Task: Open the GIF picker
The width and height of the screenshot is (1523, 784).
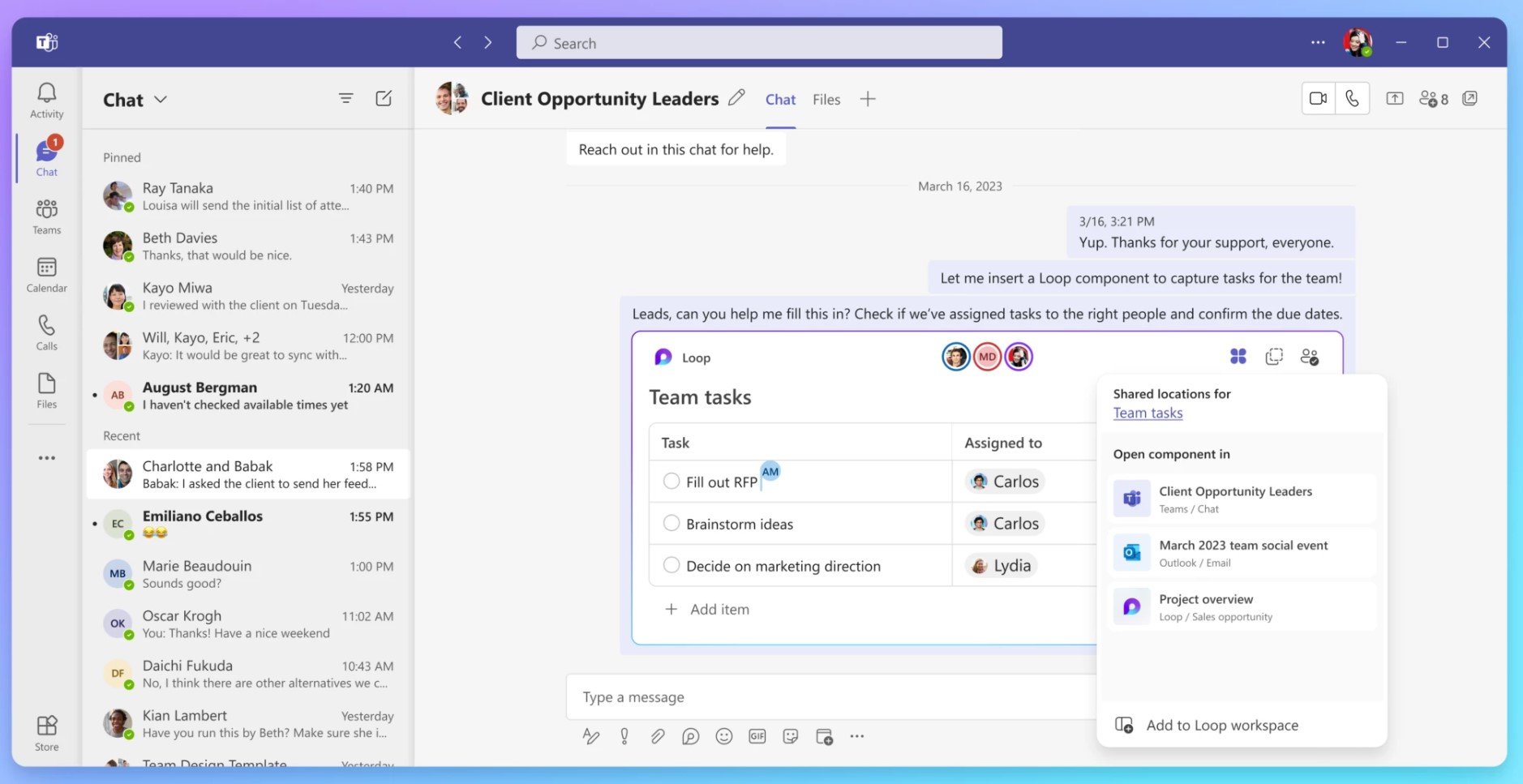Action: point(757,736)
